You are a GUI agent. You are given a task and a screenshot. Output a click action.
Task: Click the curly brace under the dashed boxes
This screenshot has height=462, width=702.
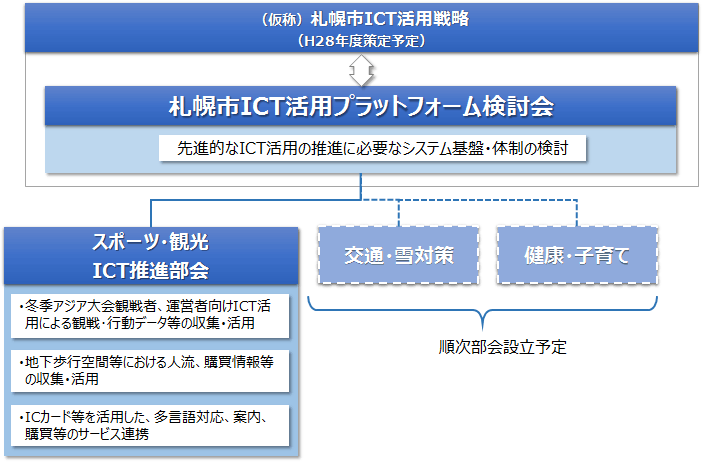click(x=483, y=312)
